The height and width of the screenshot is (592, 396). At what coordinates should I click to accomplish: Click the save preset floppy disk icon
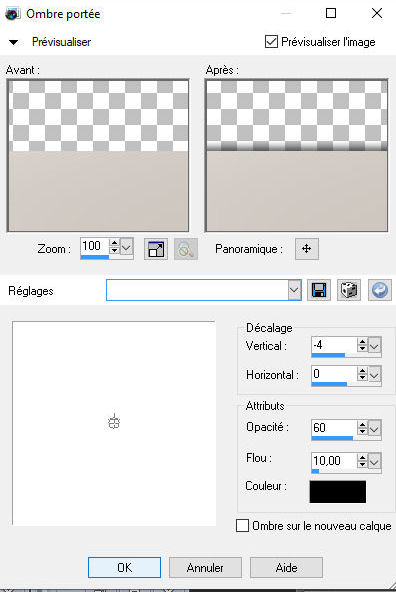click(x=319, y=290)
